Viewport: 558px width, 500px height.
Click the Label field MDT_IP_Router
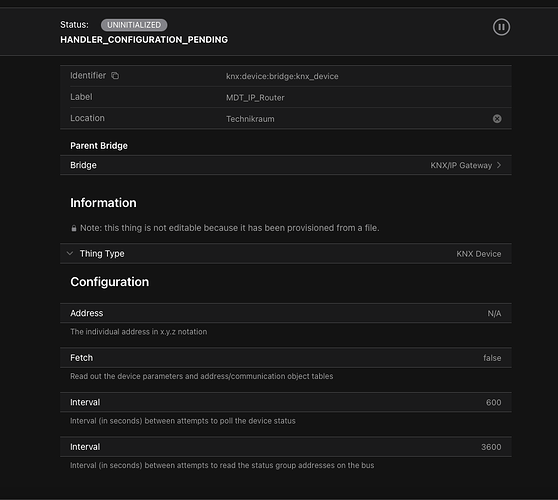[x=255, y=98]
